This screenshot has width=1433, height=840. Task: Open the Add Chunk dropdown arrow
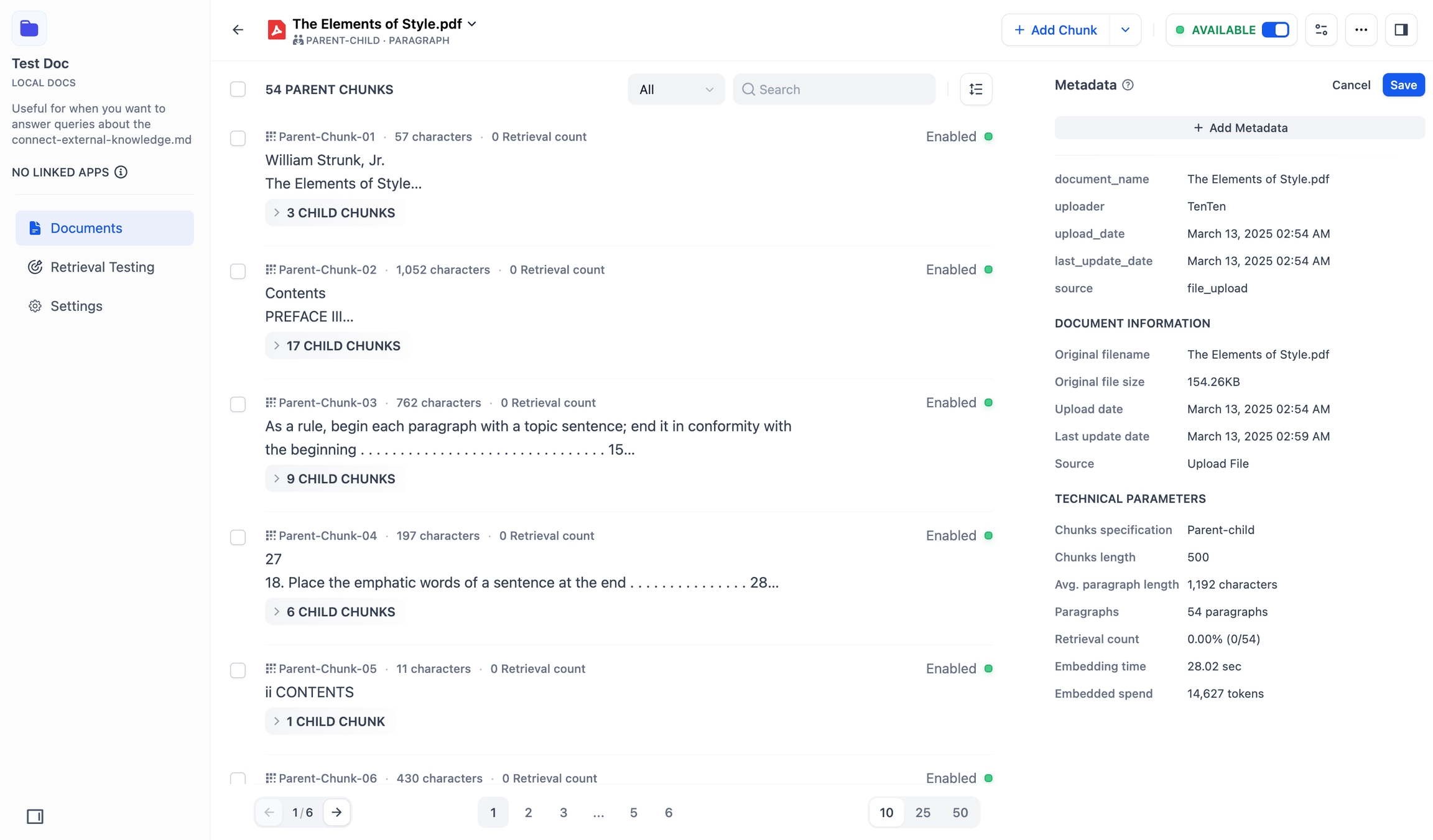pyautogui.click(x=1125, y=30)
